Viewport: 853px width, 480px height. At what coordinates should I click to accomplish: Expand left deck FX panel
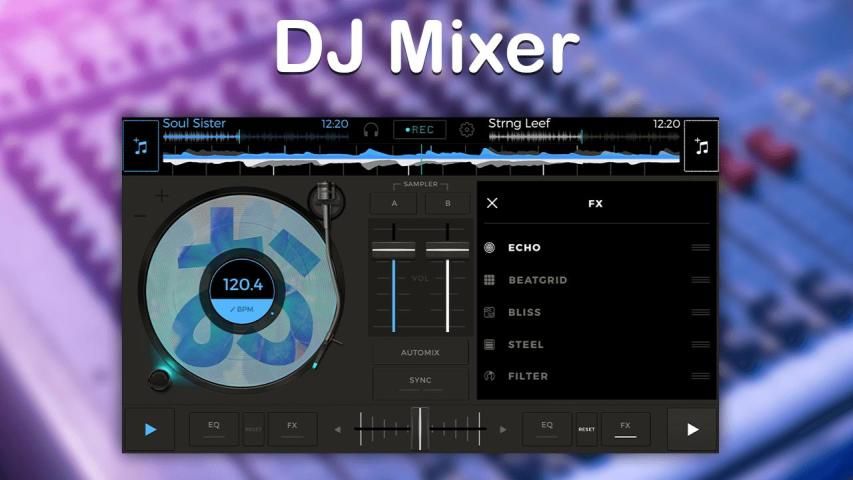[x=292, y=428]
